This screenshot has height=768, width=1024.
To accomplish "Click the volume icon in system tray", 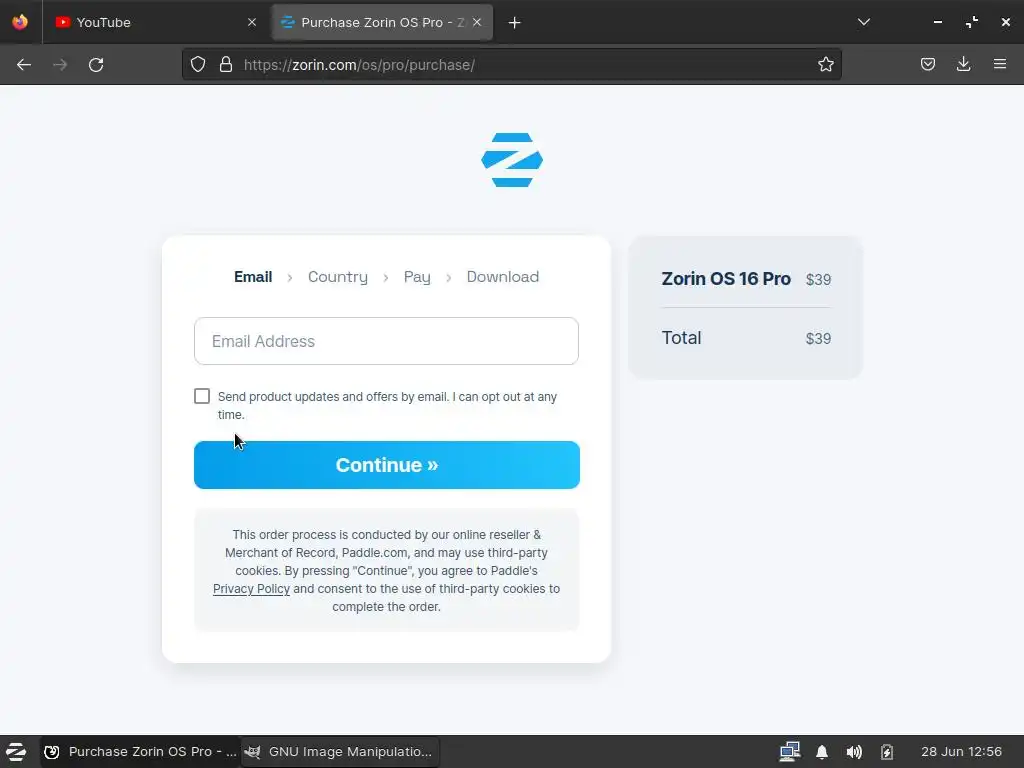I will (x=854, y=752).
